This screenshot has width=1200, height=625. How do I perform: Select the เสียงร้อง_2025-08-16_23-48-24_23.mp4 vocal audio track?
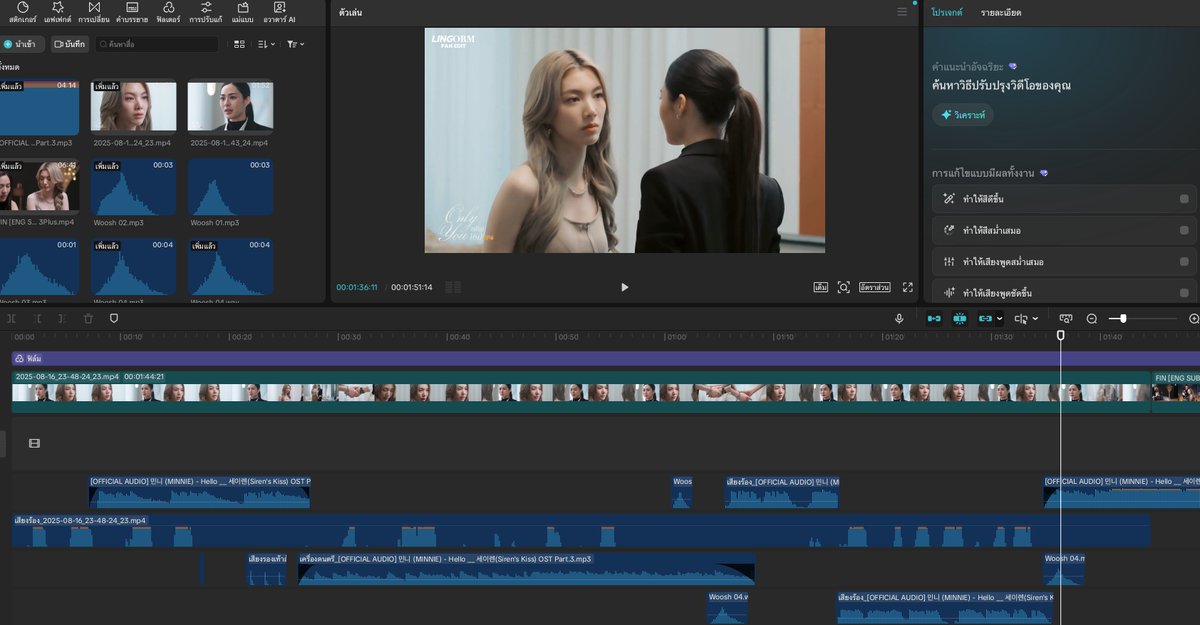pos(581,531)
